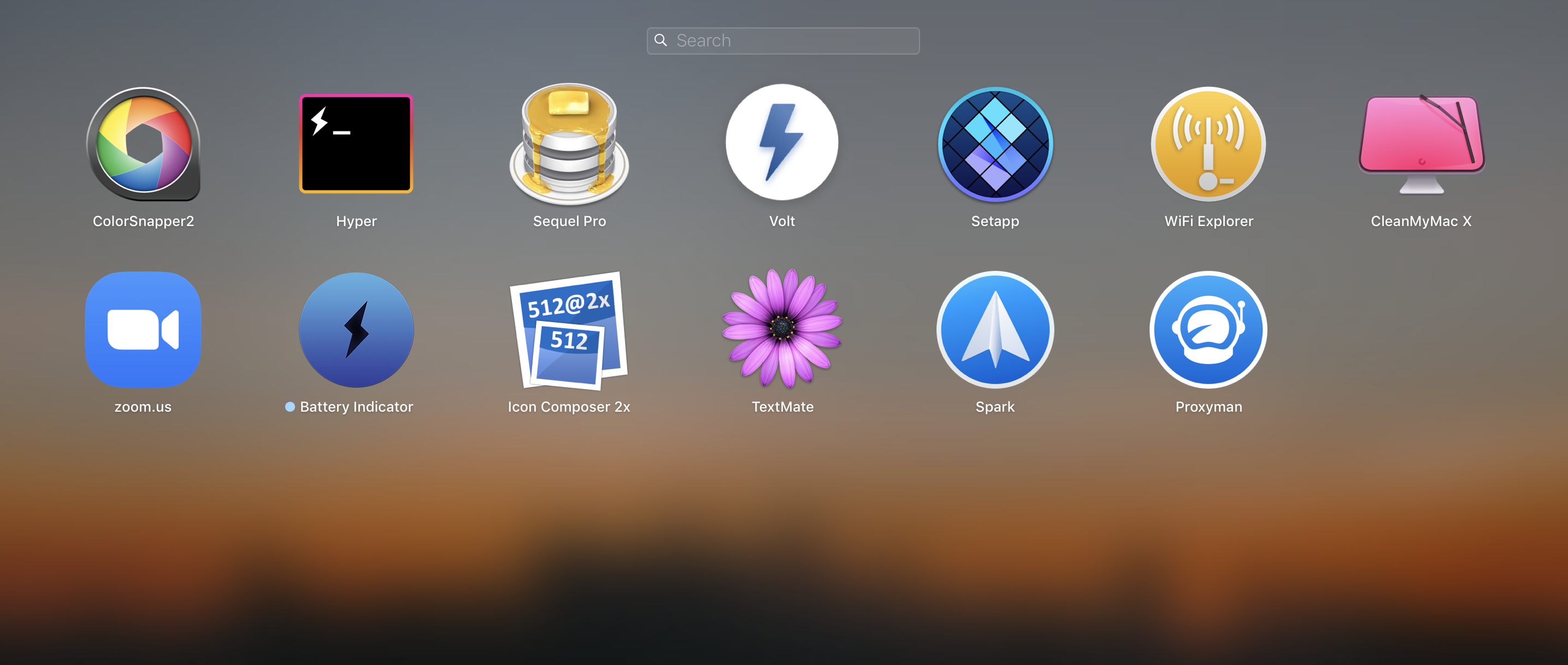Click the blue dot beside Battery Indicator
The height and width of the screenshot is (665, 1568).
[x=290, y=406]
